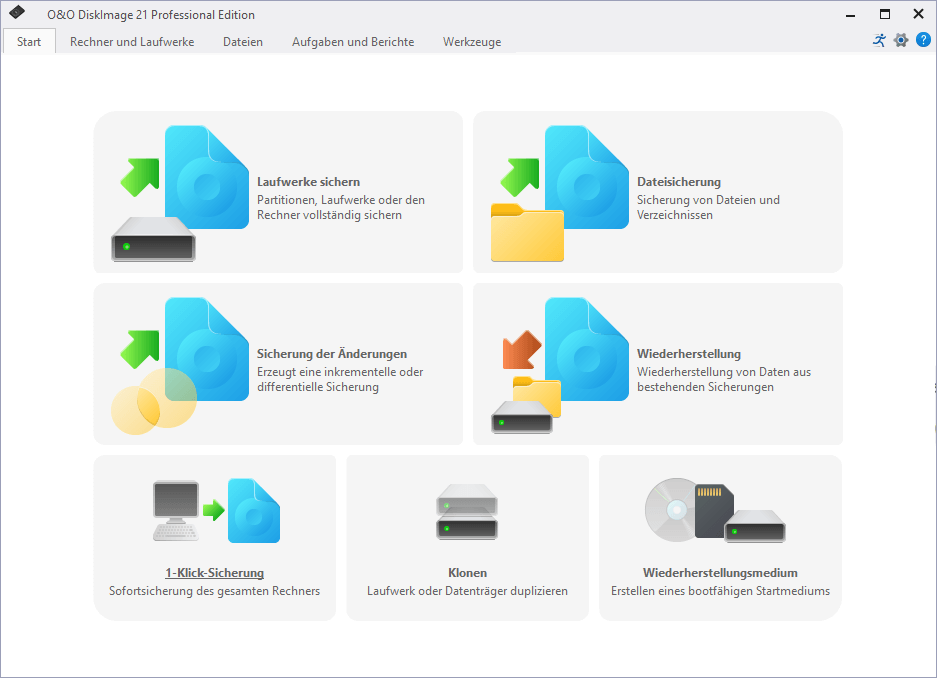Switch to Aufgaben und Berichte tab

click(353, 42)
